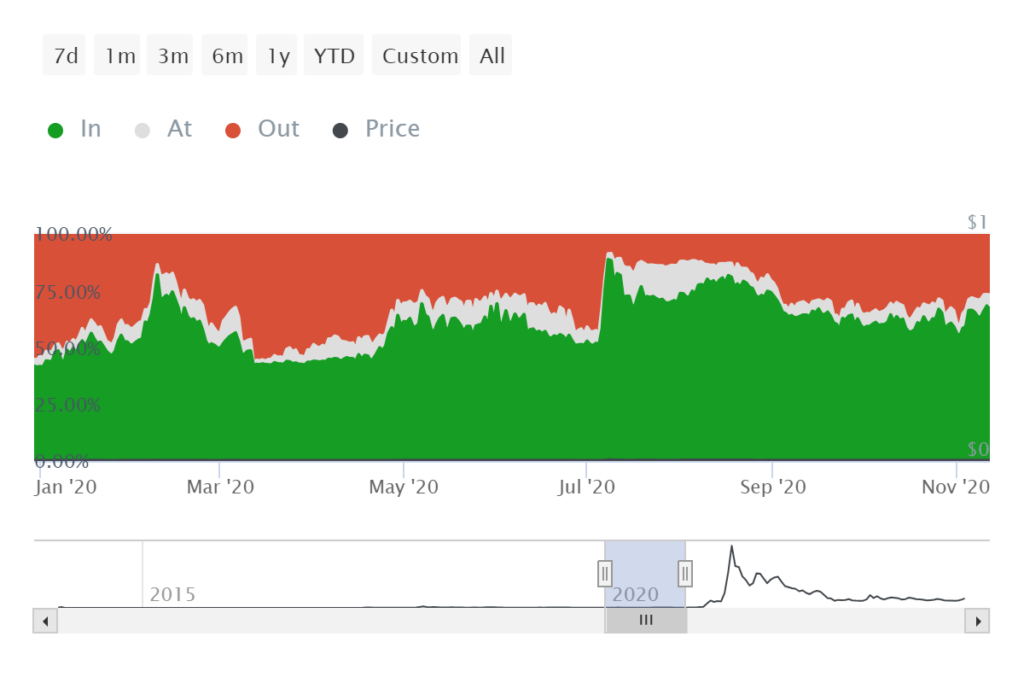Click the $1 price axis label
Image resolution: width=1024 pixels, height=683 pixels.
click(978, 222)
